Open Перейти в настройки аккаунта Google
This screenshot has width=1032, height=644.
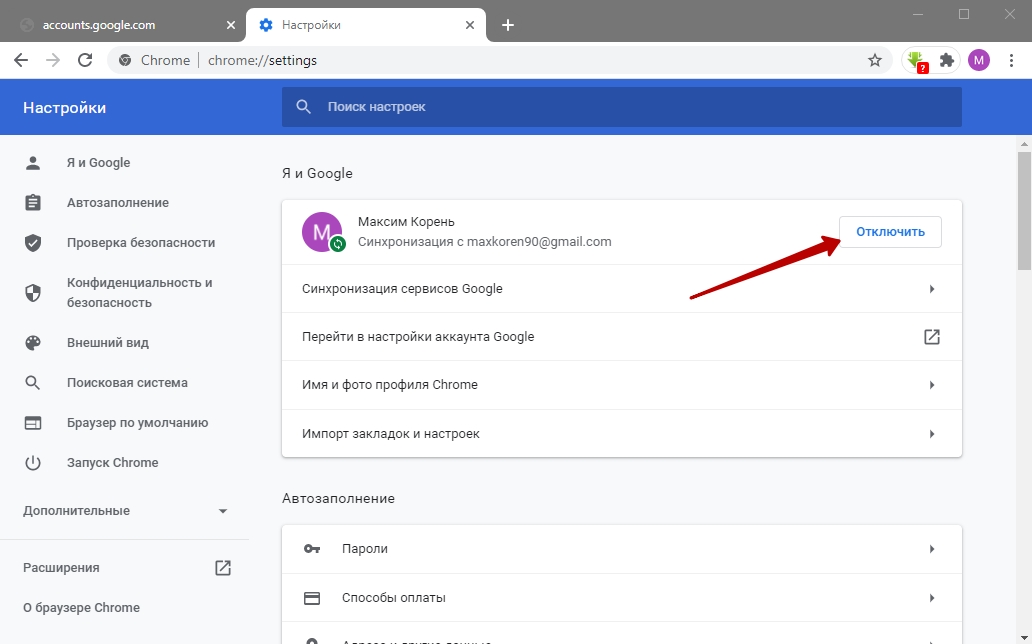point(621,337)
